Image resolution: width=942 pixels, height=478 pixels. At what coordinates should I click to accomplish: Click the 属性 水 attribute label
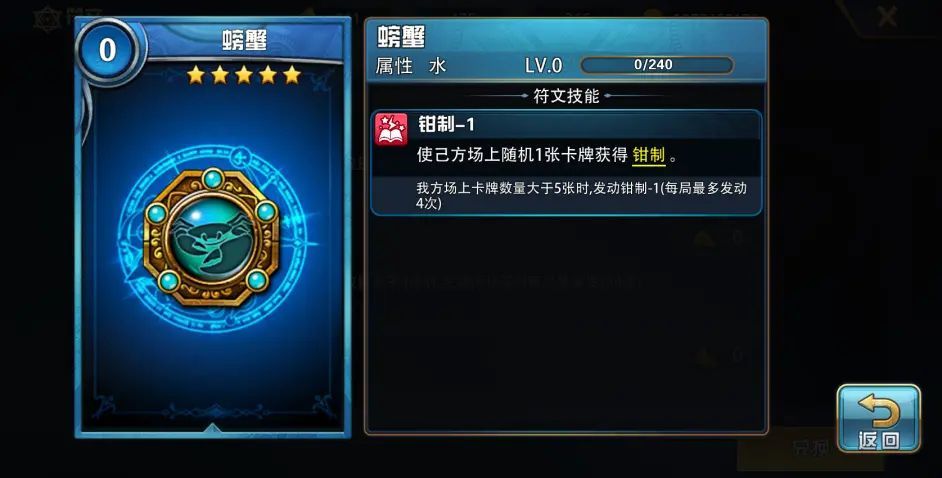411,65
